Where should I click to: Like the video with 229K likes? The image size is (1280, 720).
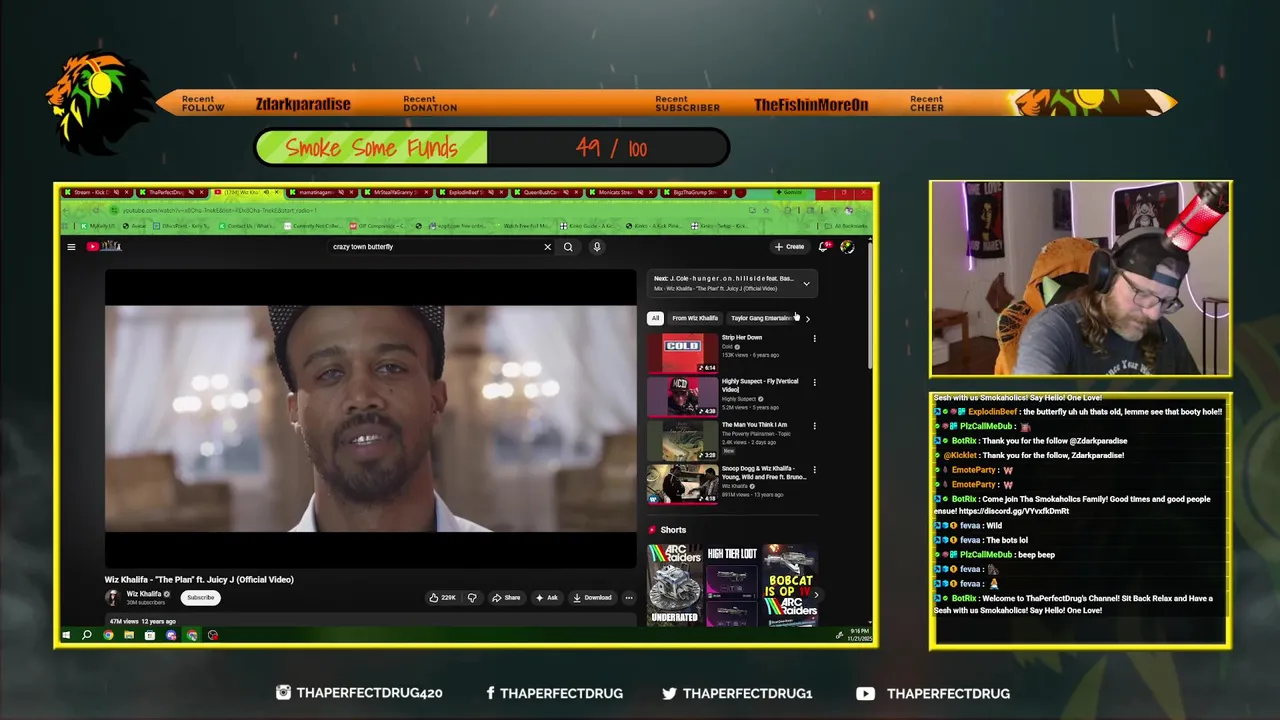click(x=442, y=598)
